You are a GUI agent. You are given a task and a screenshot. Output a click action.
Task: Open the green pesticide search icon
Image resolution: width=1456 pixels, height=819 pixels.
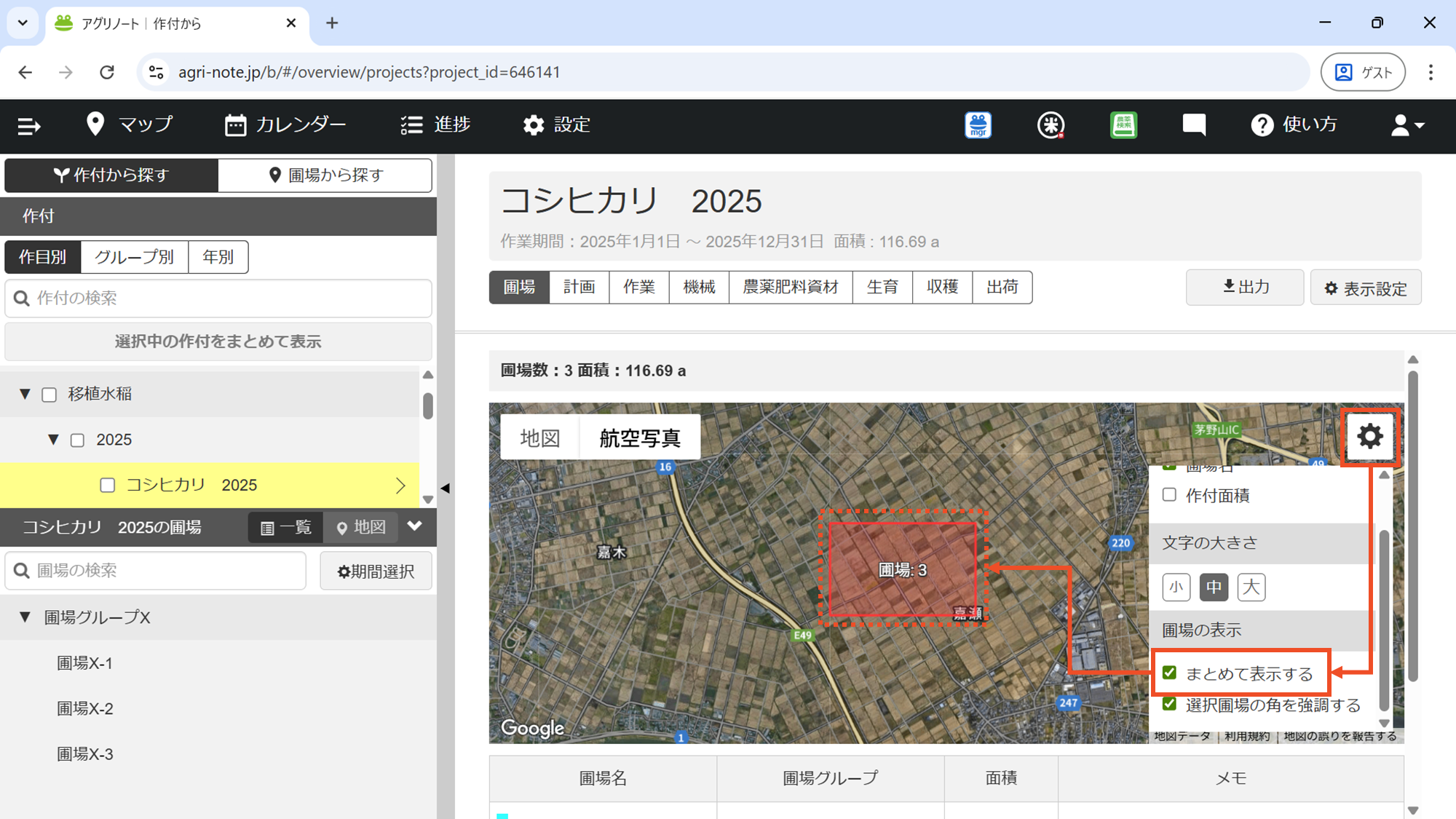pyautogui.click(x=1123, y=125)
